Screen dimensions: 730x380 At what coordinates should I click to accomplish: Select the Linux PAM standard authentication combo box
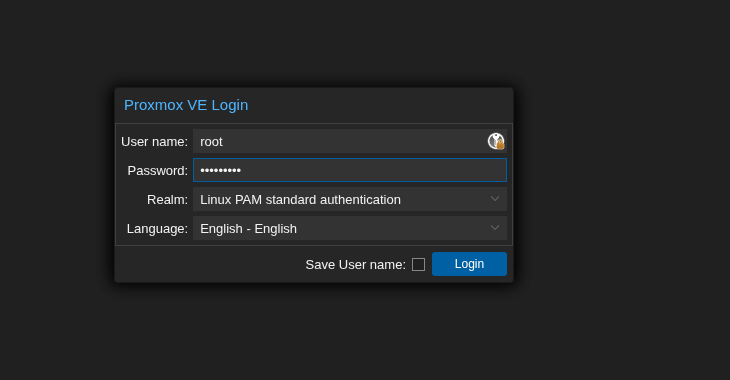(350, 199)
